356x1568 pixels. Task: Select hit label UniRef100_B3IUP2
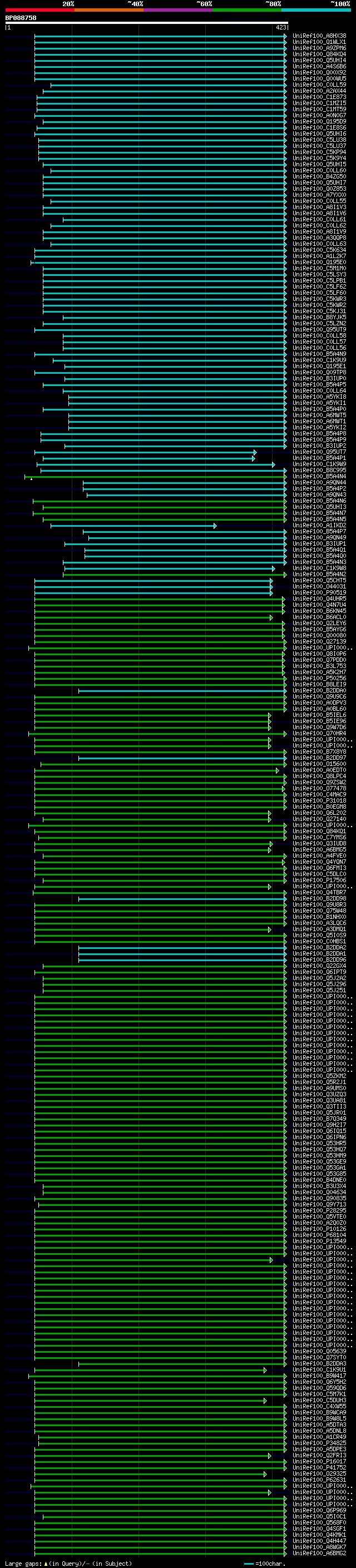click(319, 446)
